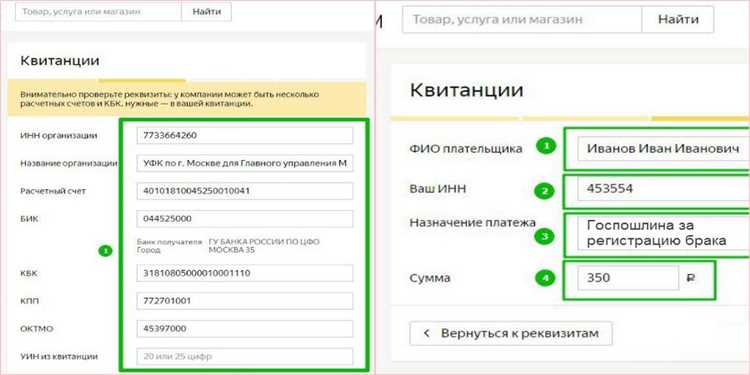Click the ОКТМО field 45397000
This screenshot has width=750, height=375.
pos(245,329)
